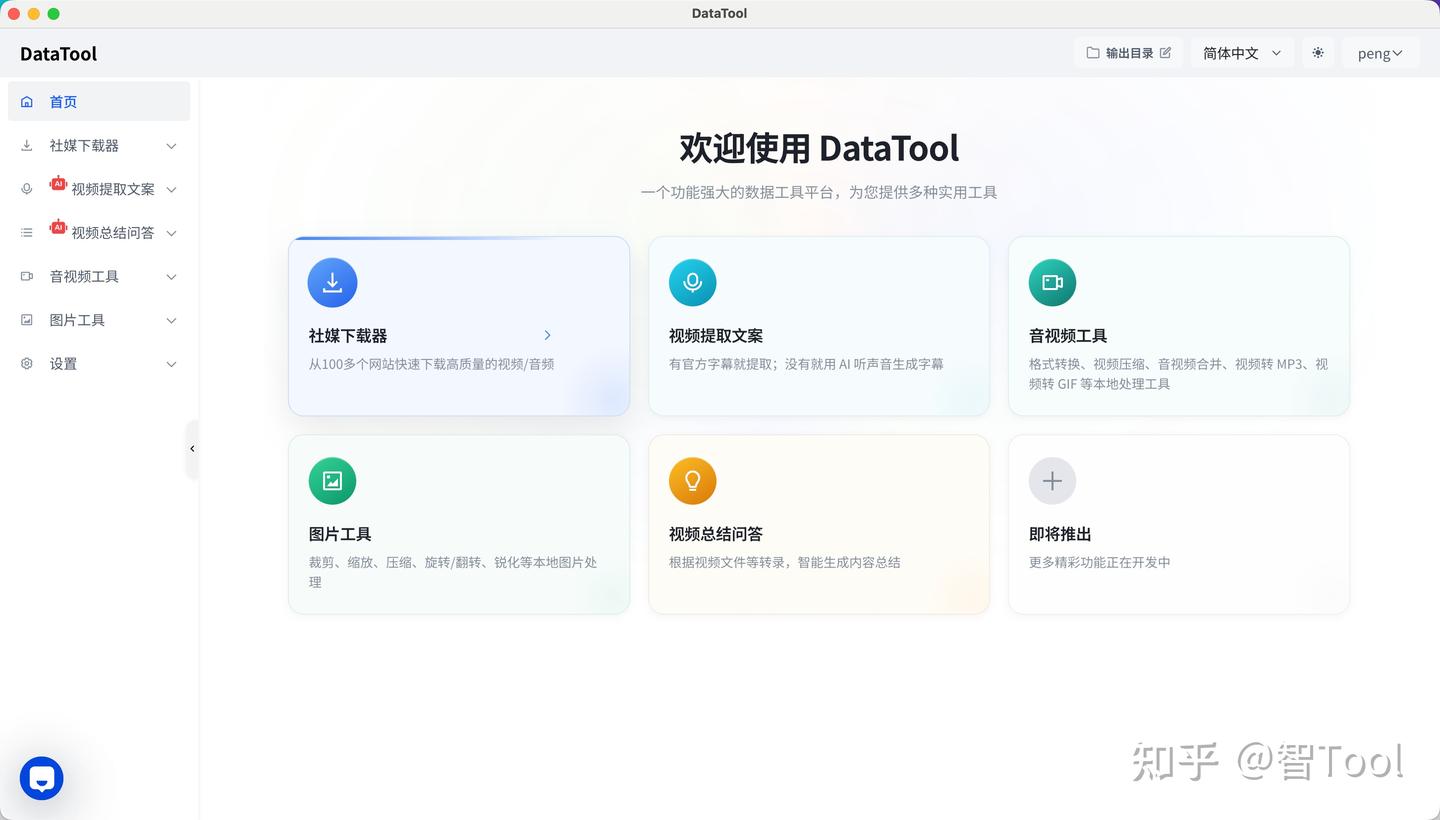Click the arrow on the 社媒下载器 card

pyautogui.click(x=547, y=335)
